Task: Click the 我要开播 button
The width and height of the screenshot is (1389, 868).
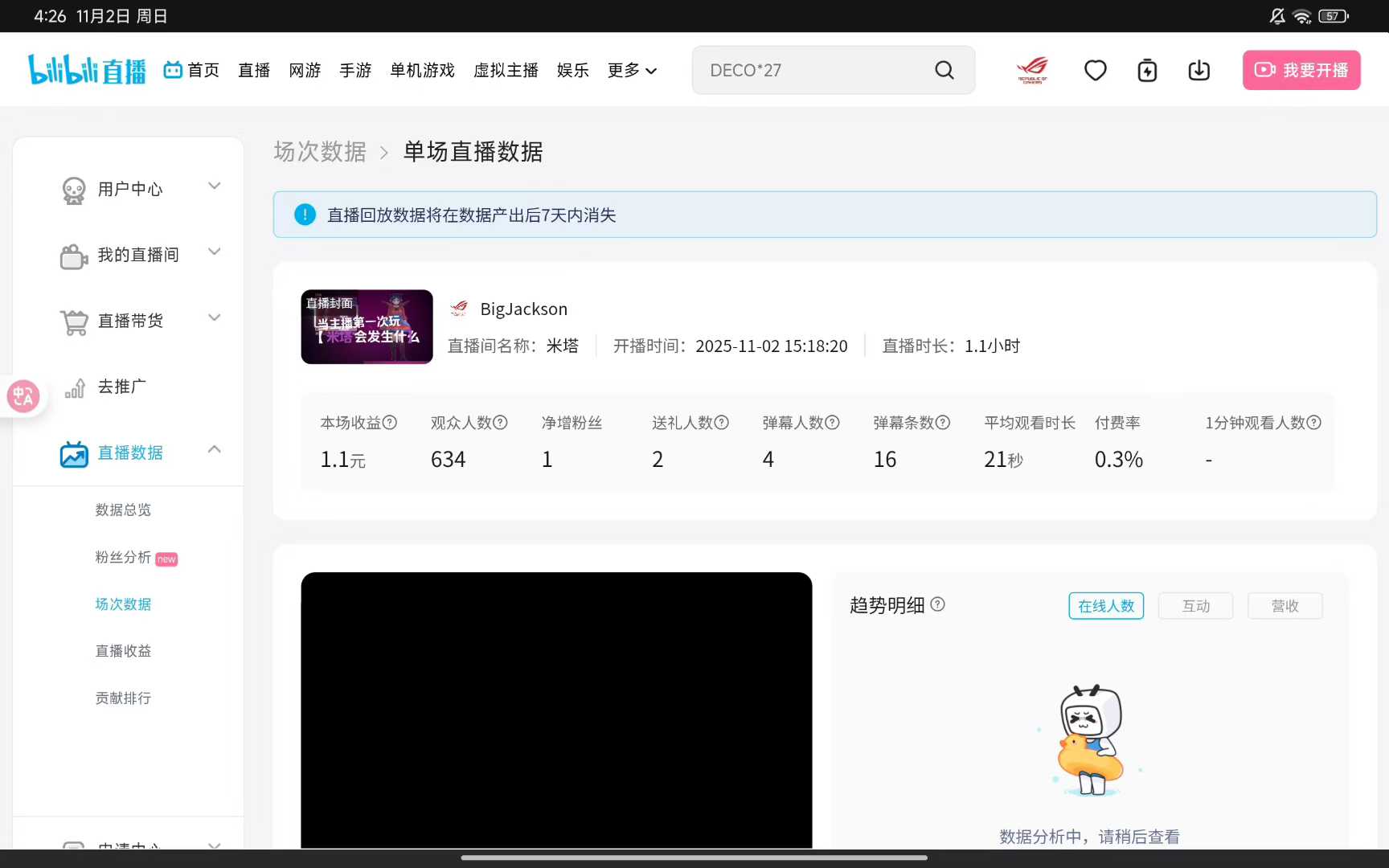Action: 1301,71
